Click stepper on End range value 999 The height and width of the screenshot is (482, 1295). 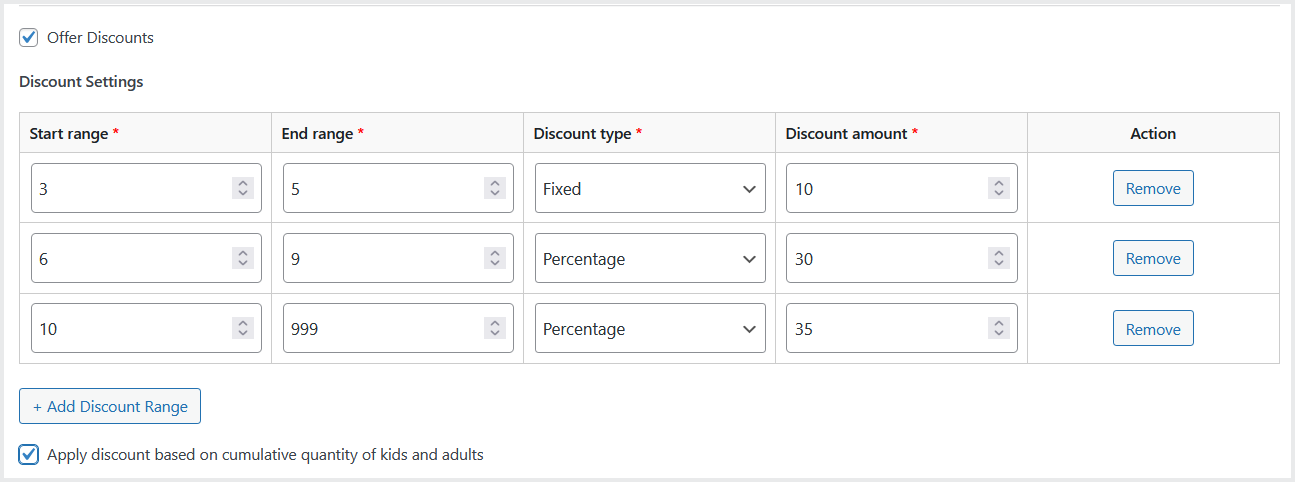(495, 329)
